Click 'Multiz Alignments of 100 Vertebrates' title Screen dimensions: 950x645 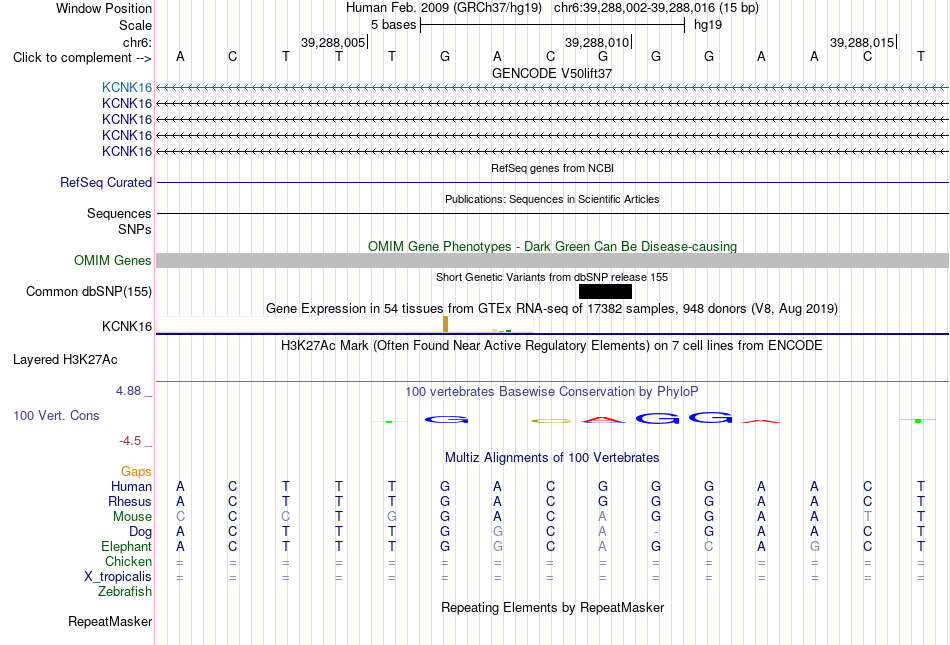tap(552, 458)
